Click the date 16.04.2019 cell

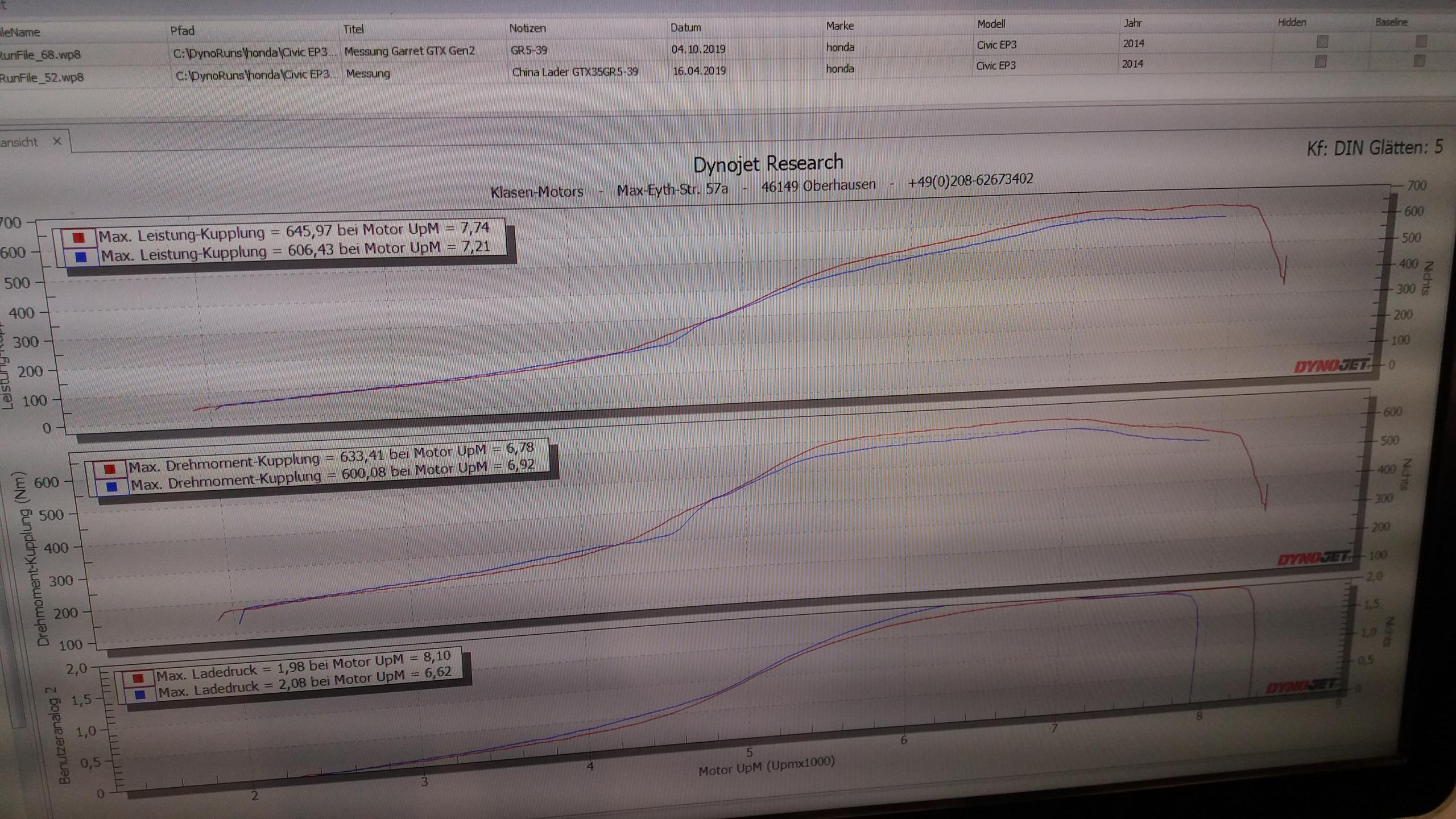pyautogui.click(x=699, y=71)
